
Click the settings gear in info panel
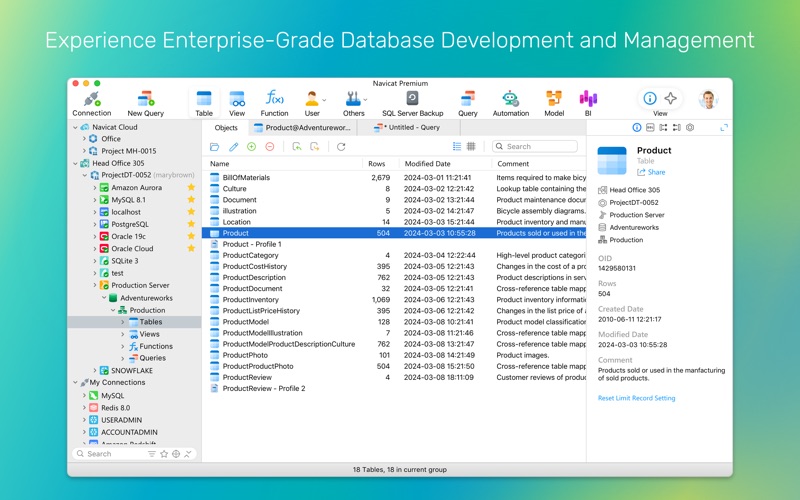[x=690, y=128]
